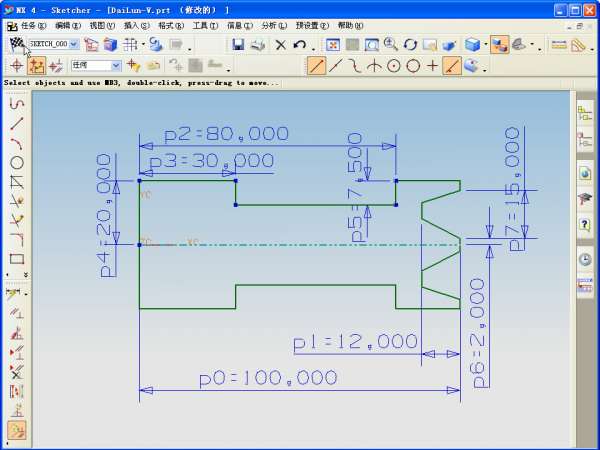Select the Line tool in left toolbar
Screen dimensions: 600x450
pyautogui.click(x=16, y=122)
